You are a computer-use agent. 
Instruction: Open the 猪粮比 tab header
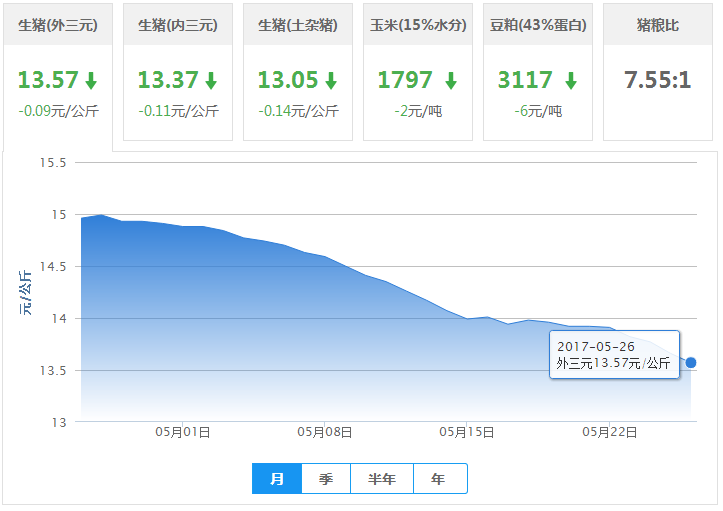(658, 25)
